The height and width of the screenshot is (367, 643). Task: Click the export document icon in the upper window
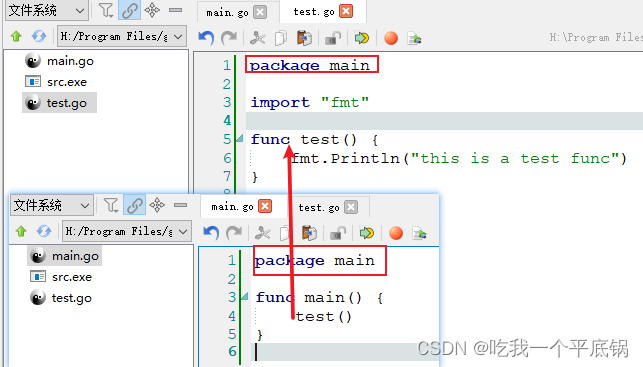414,39
